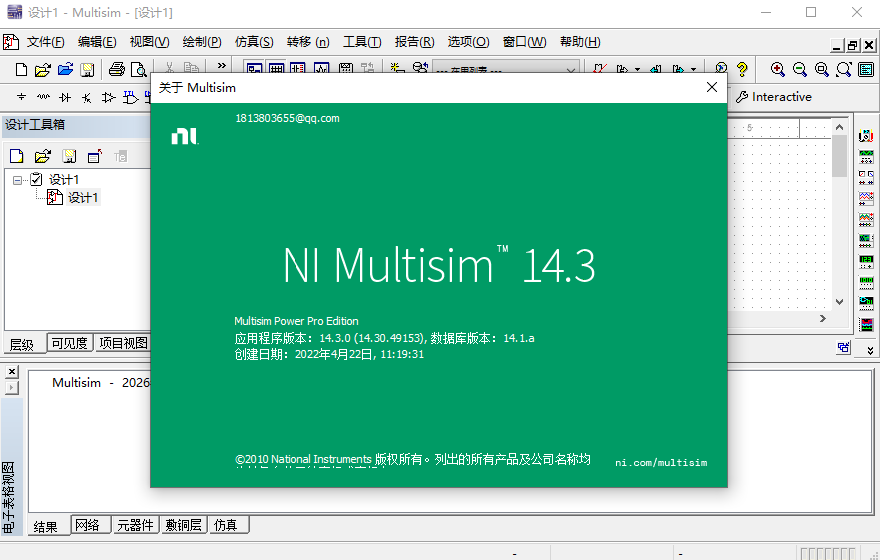Screen dimensions: 880x560
Task: Switch to full screen view icon
Action: click(866, 69)
